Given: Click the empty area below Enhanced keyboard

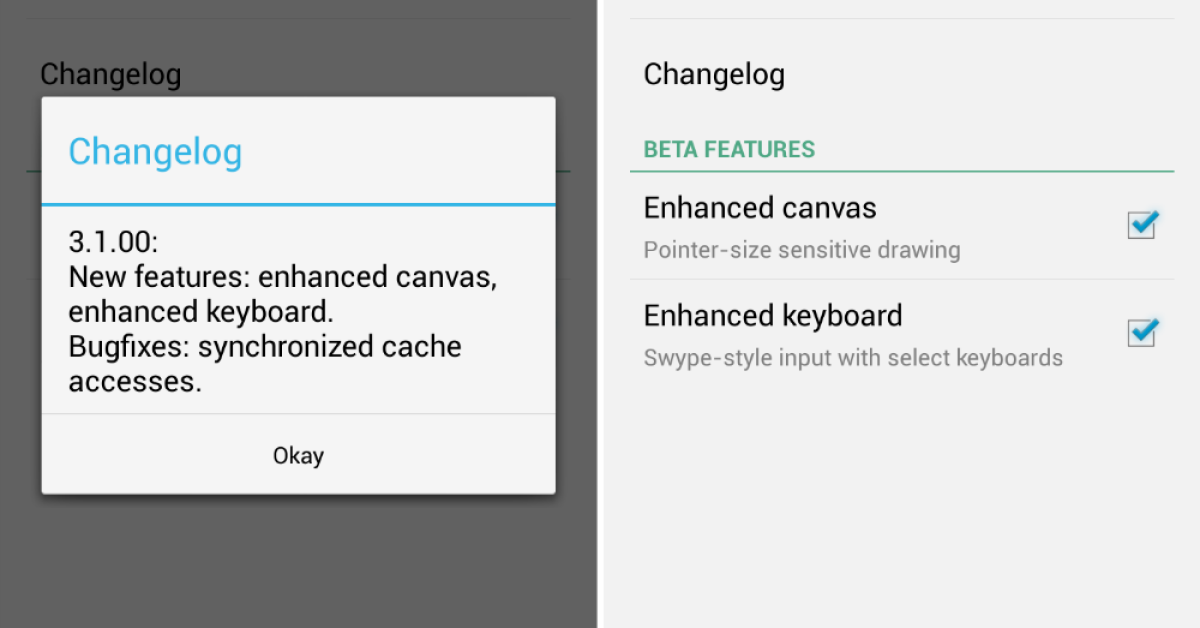Looking at the screenshot, I should point(900,500).
